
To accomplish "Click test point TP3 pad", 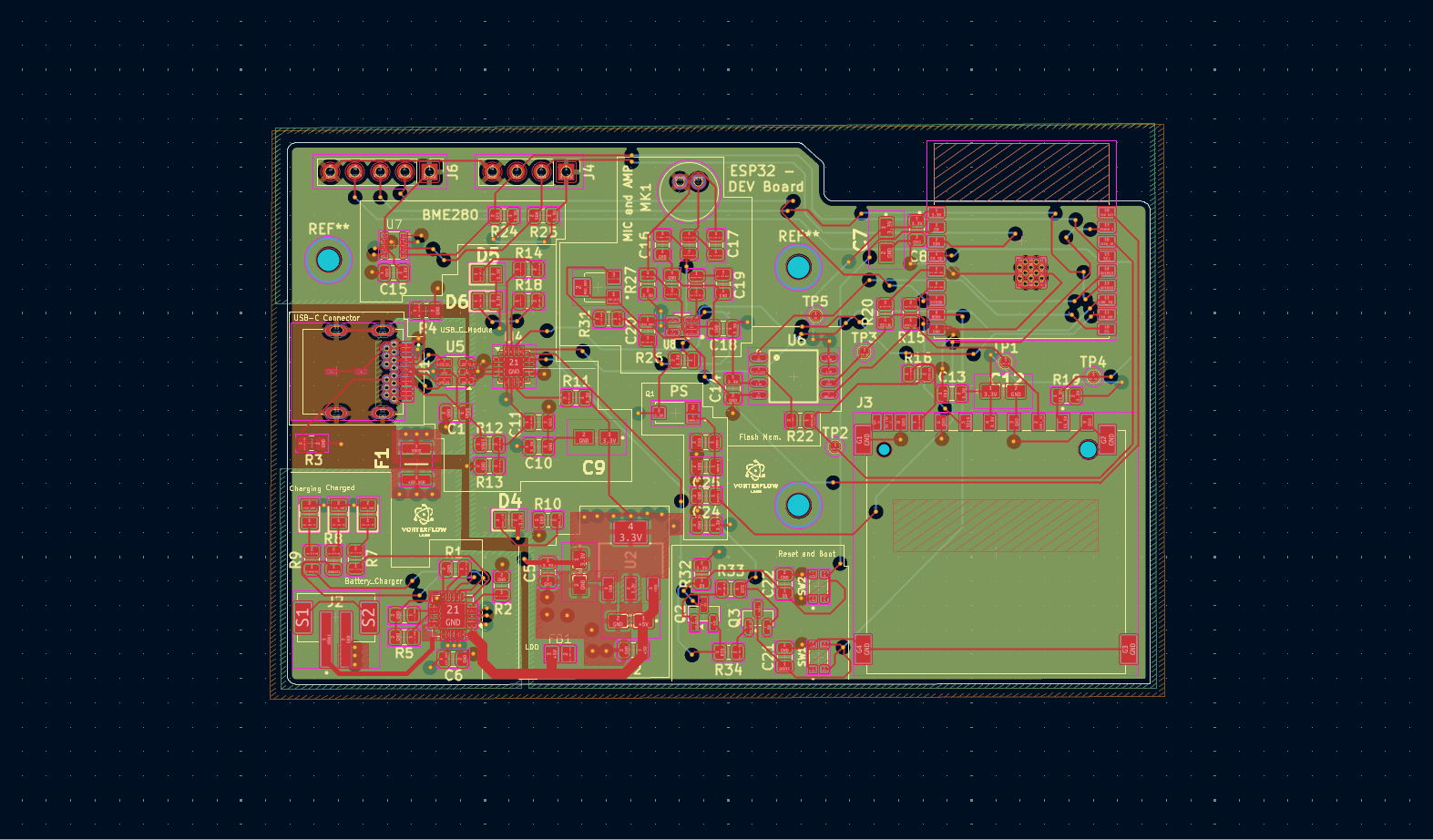I will (865, 352).
